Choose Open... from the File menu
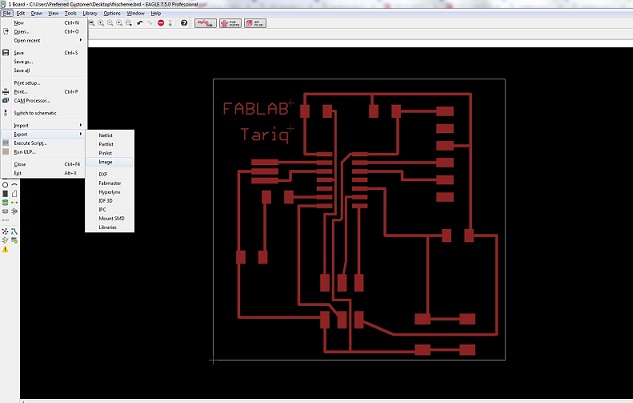 click(x=44, y=31)
